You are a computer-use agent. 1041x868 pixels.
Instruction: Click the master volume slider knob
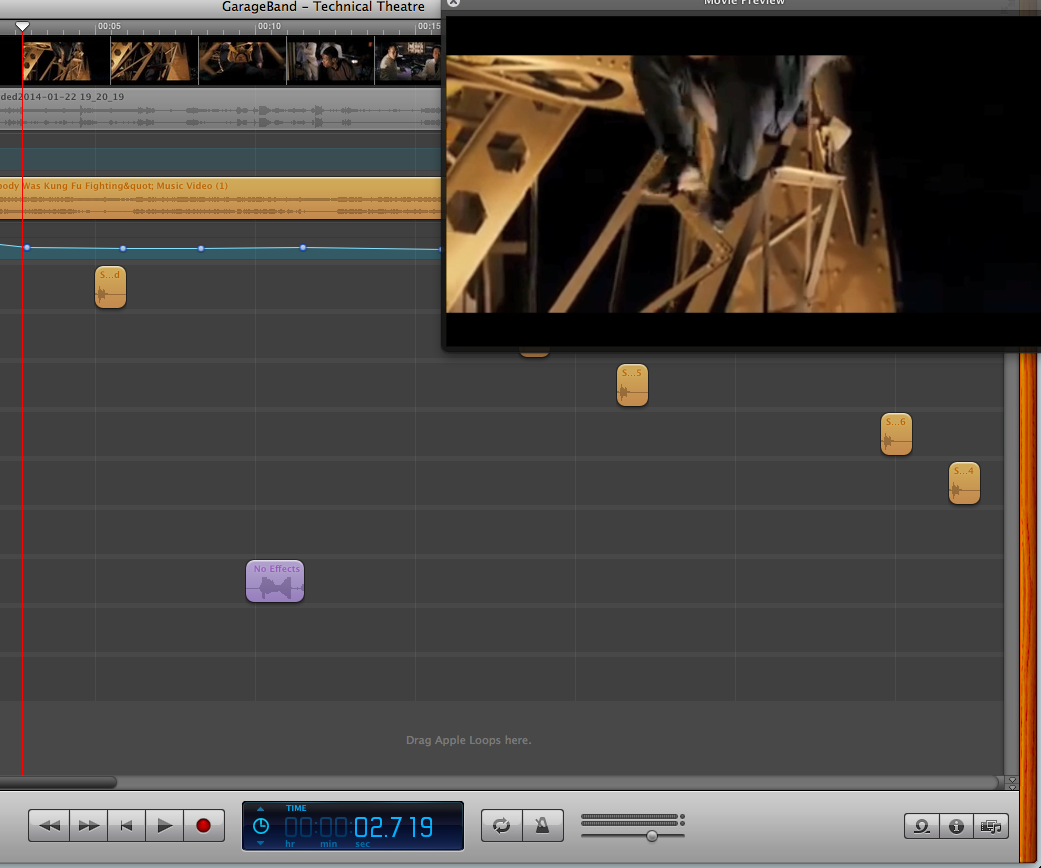pos(652,835)
